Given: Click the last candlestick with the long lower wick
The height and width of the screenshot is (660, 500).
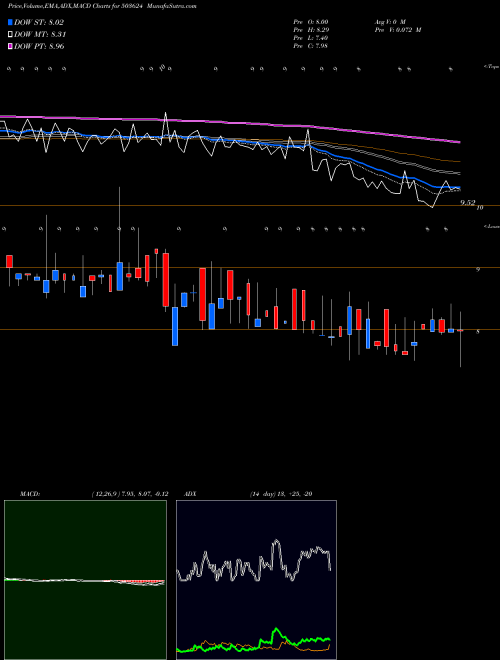Looking at the screenshot, I should pos(460,339).
